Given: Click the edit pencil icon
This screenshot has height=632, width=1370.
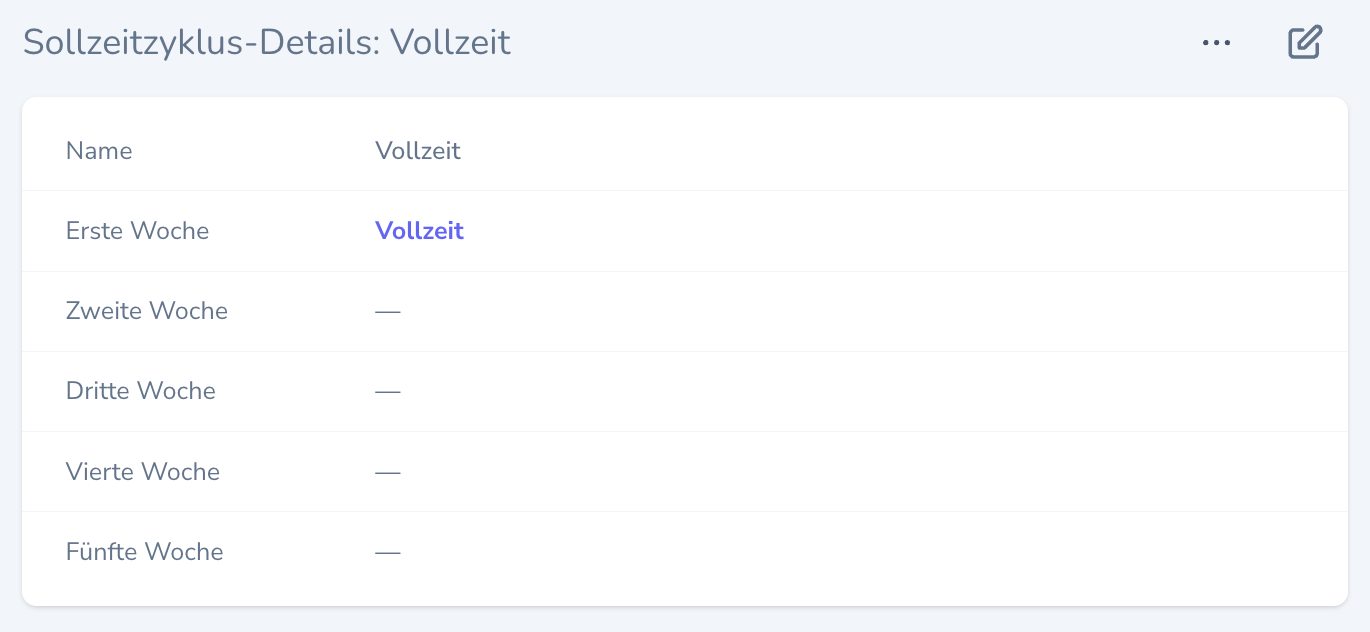Looking at the screenshot, I should pos(1305,43).
